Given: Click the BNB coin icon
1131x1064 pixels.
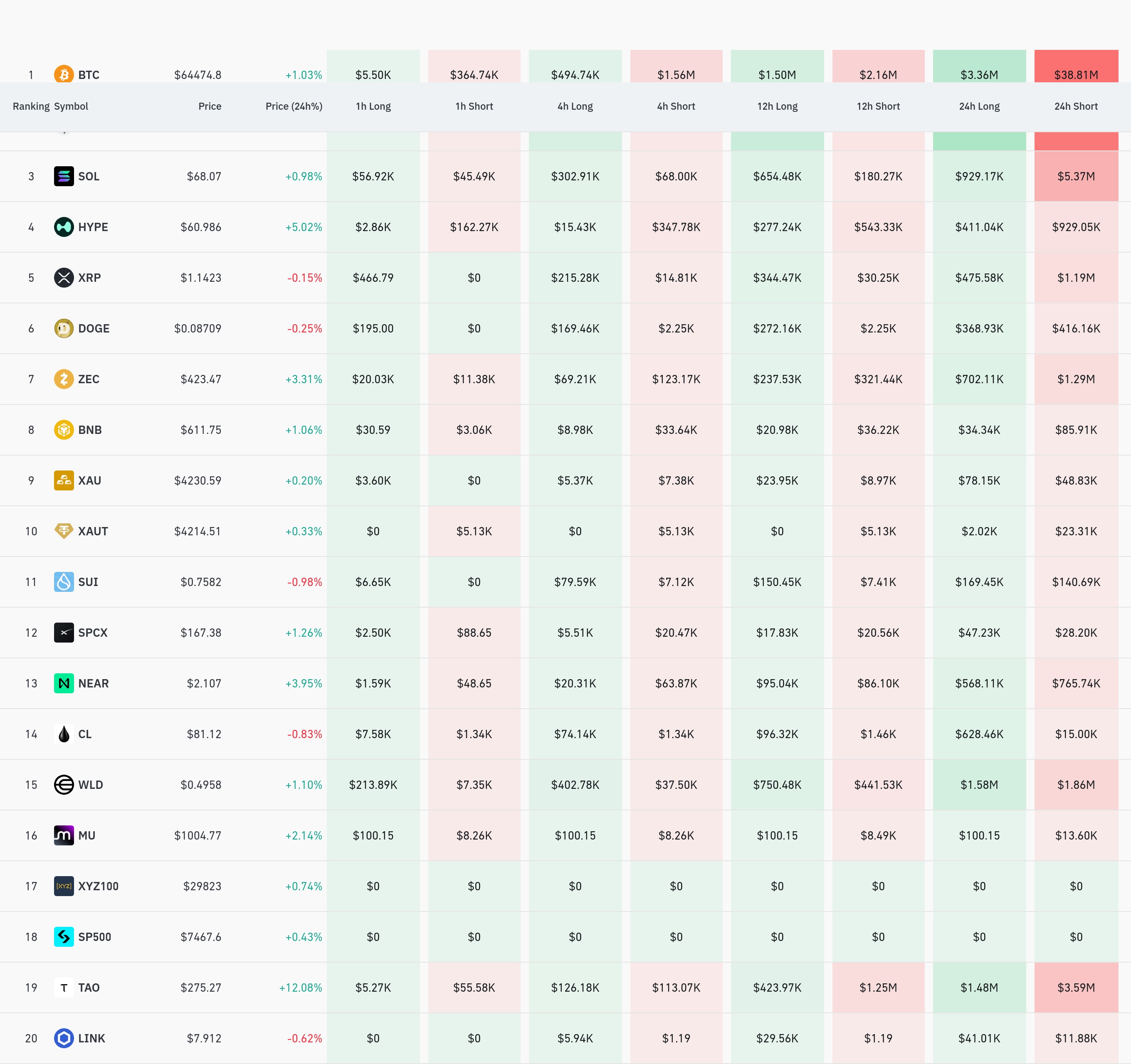Looking at the screenshot, I should pyautogui.click(x=64, y=429).
